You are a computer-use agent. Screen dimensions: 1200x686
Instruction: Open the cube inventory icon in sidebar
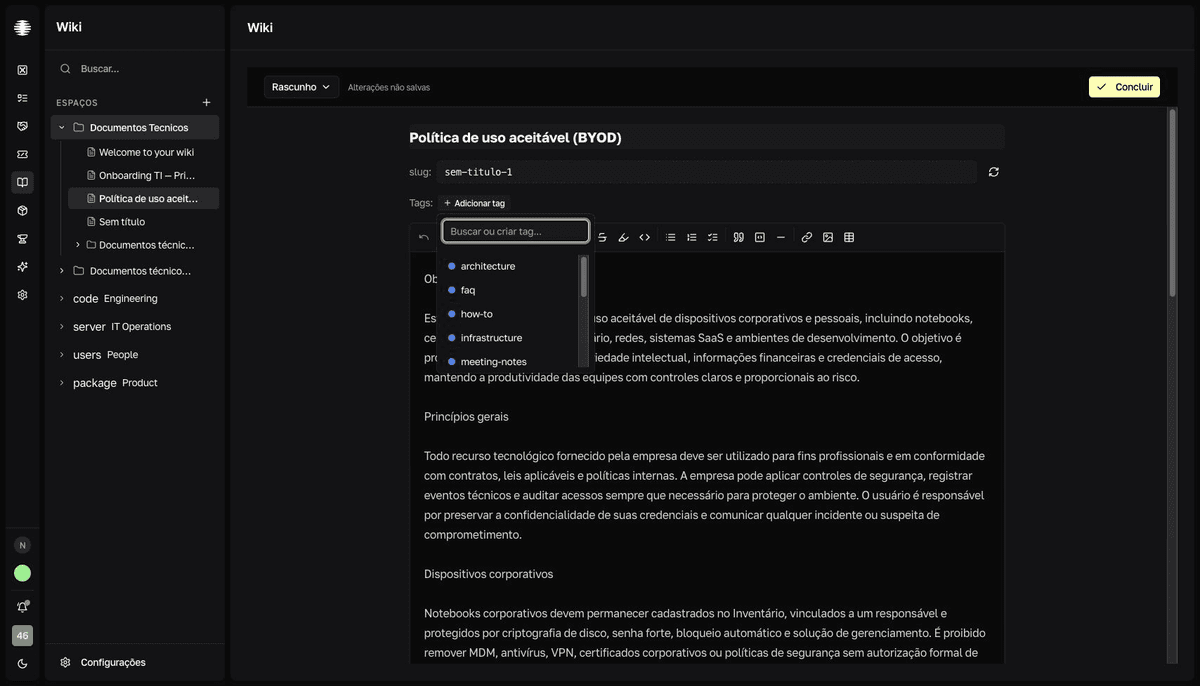(x=22, y=211)
